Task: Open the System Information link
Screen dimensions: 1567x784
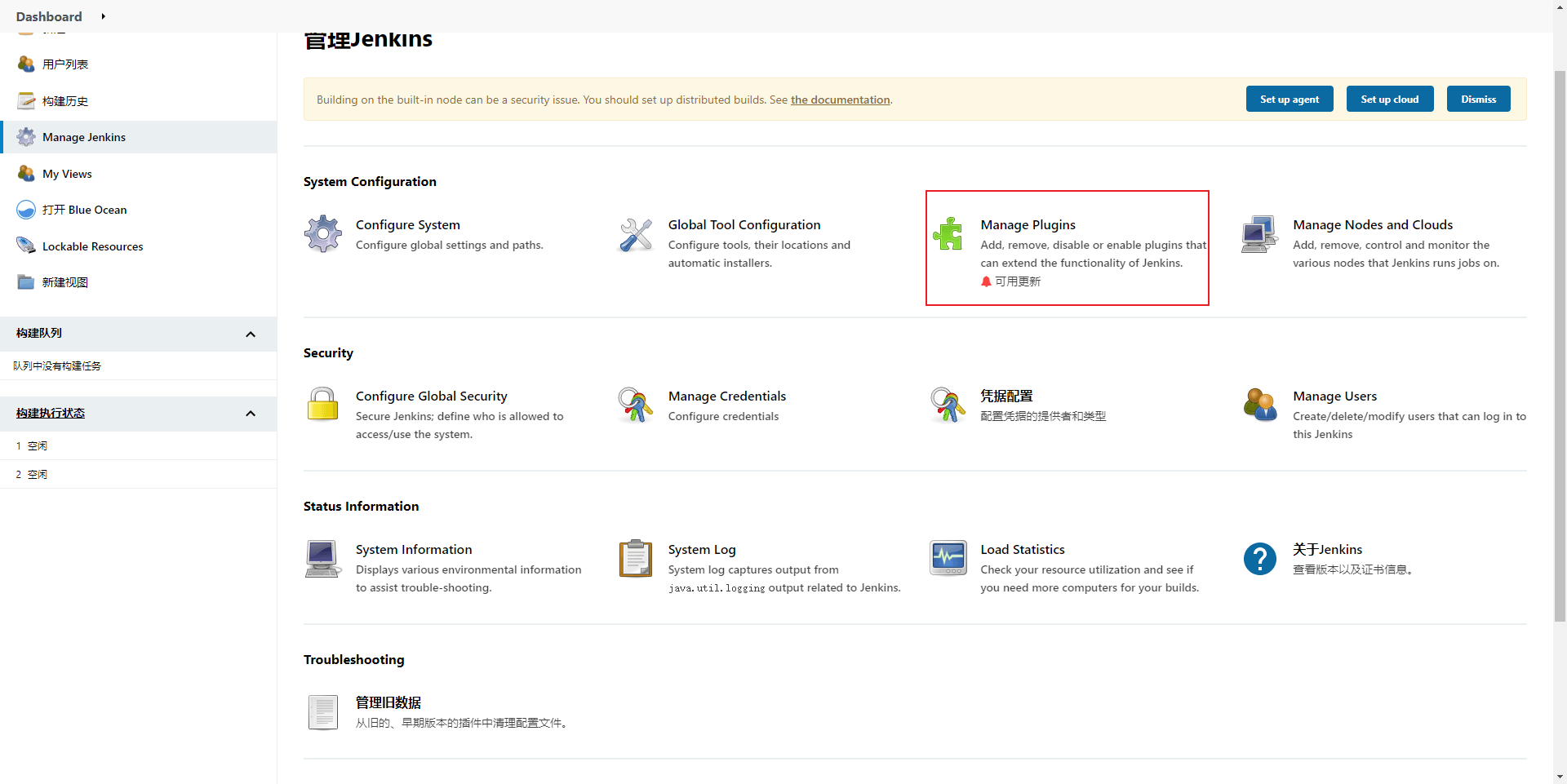Action: (x=414, y=549)
